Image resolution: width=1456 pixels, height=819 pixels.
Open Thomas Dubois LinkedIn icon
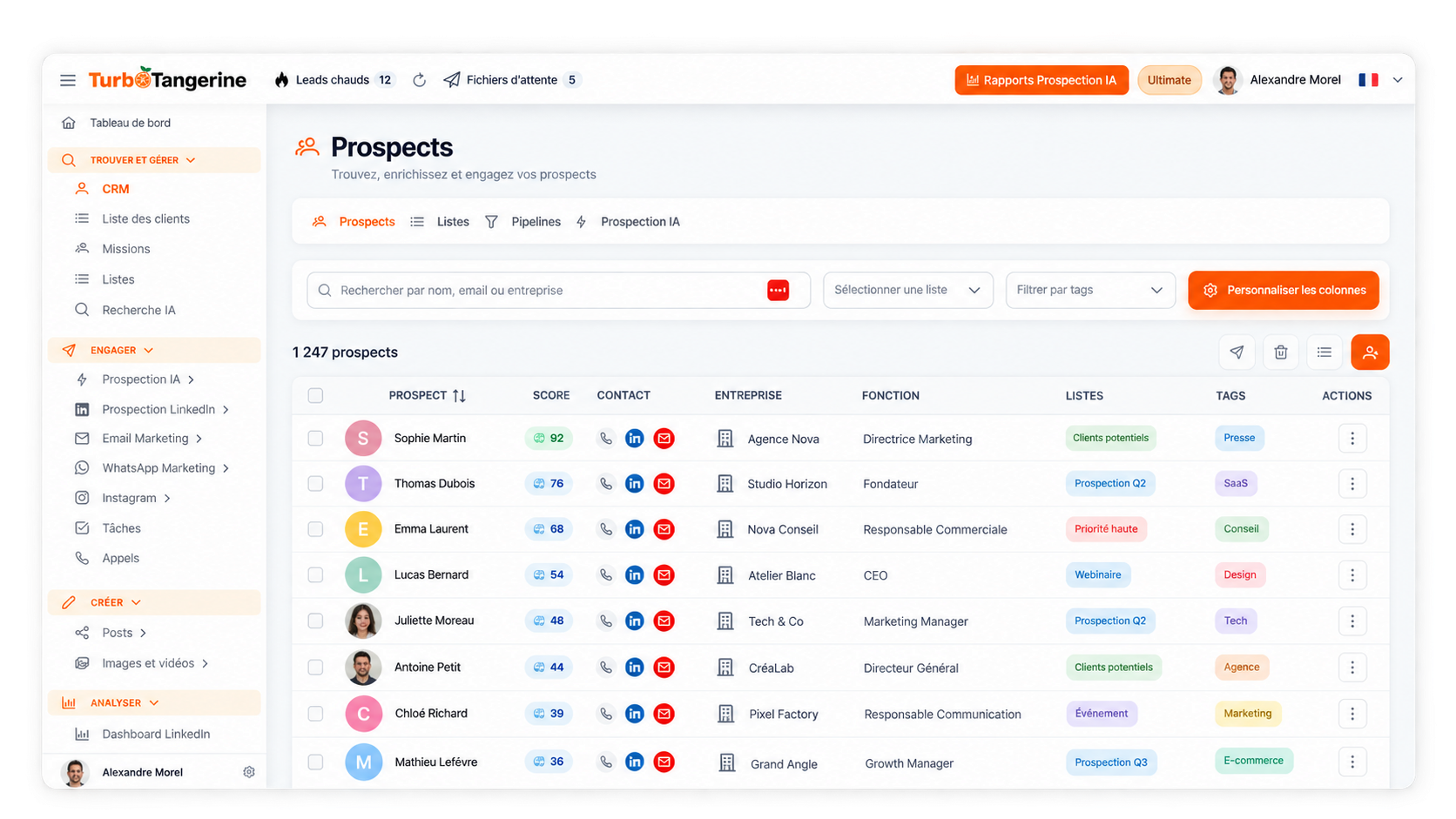click(635, 484)
